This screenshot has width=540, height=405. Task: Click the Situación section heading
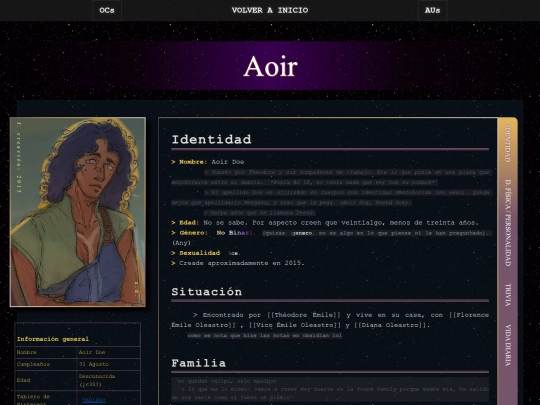pos(207,292)
